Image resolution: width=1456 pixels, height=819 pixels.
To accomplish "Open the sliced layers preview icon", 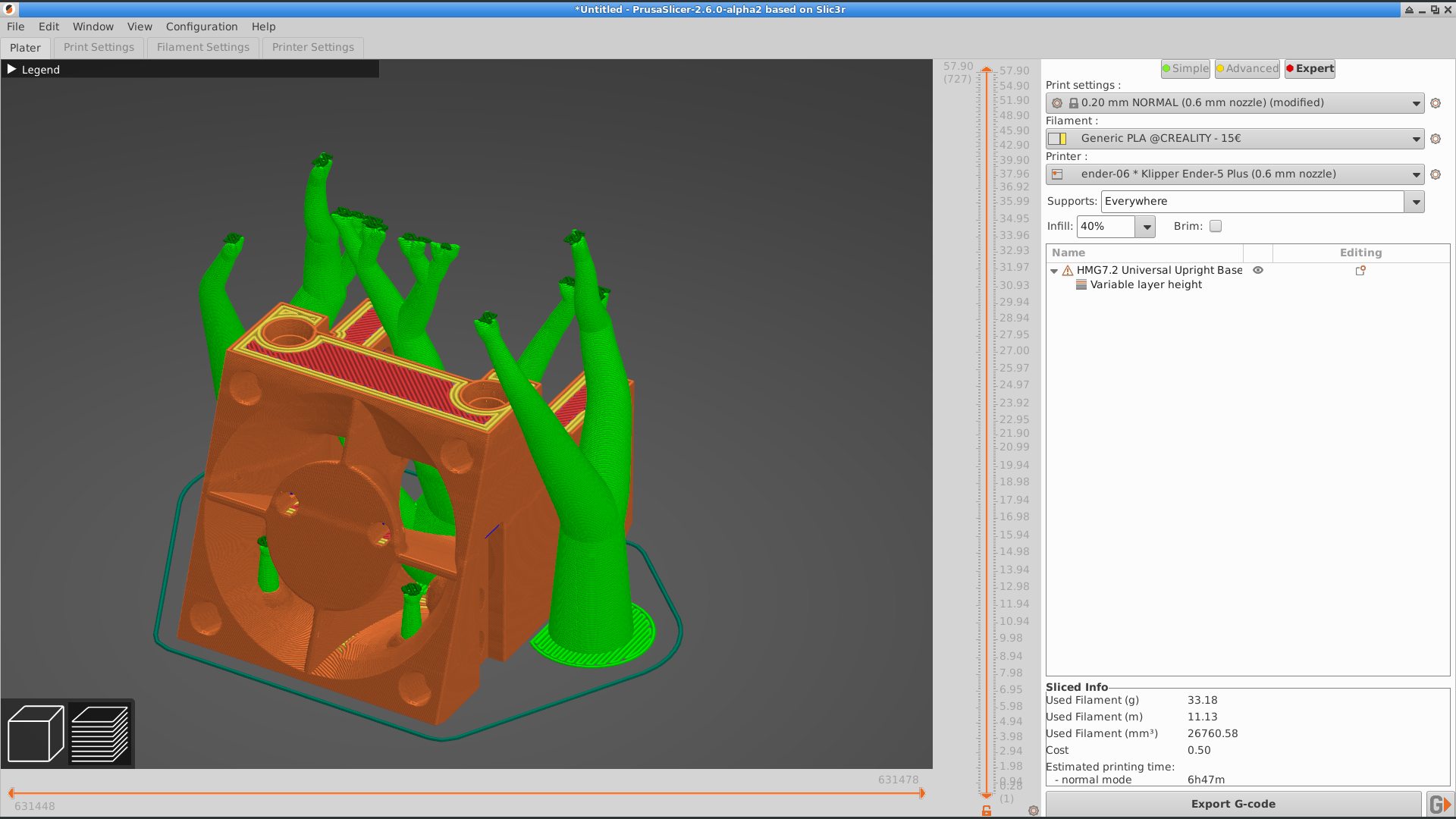I will coord(99,732).
